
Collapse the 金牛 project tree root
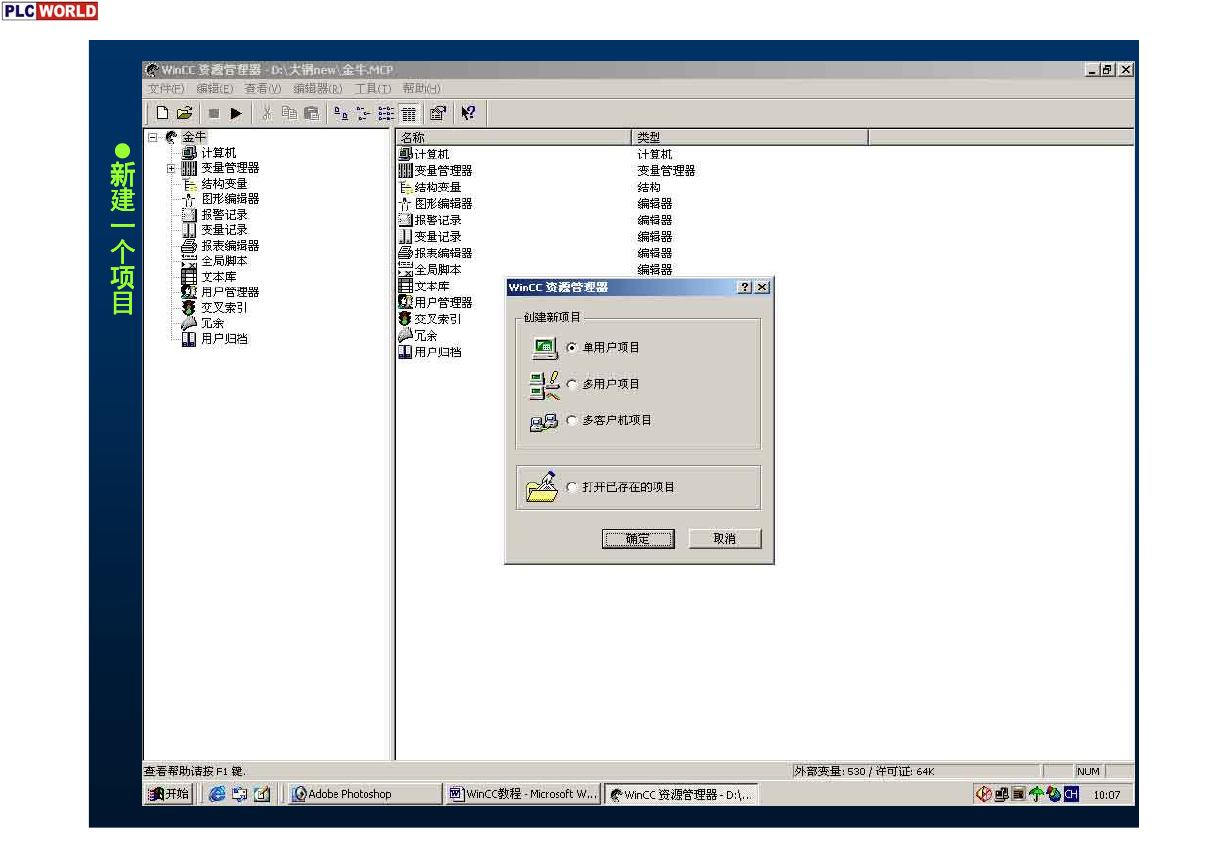[153, 138]
